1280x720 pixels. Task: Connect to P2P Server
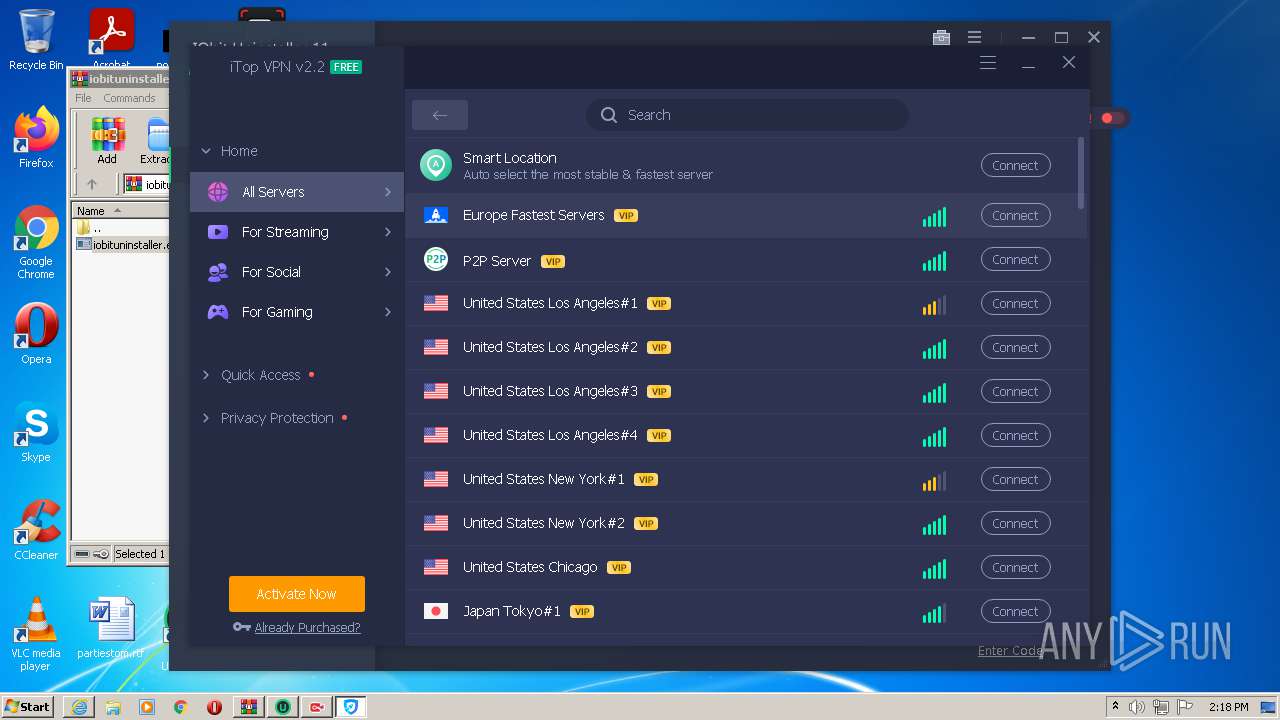pos(1015,260)
